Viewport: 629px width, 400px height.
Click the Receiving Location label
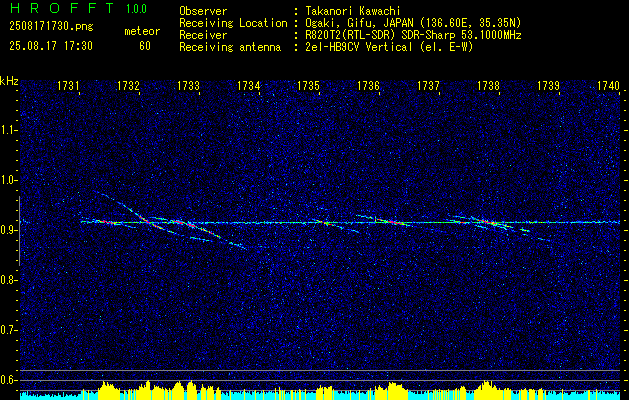[x=233, y=23]
